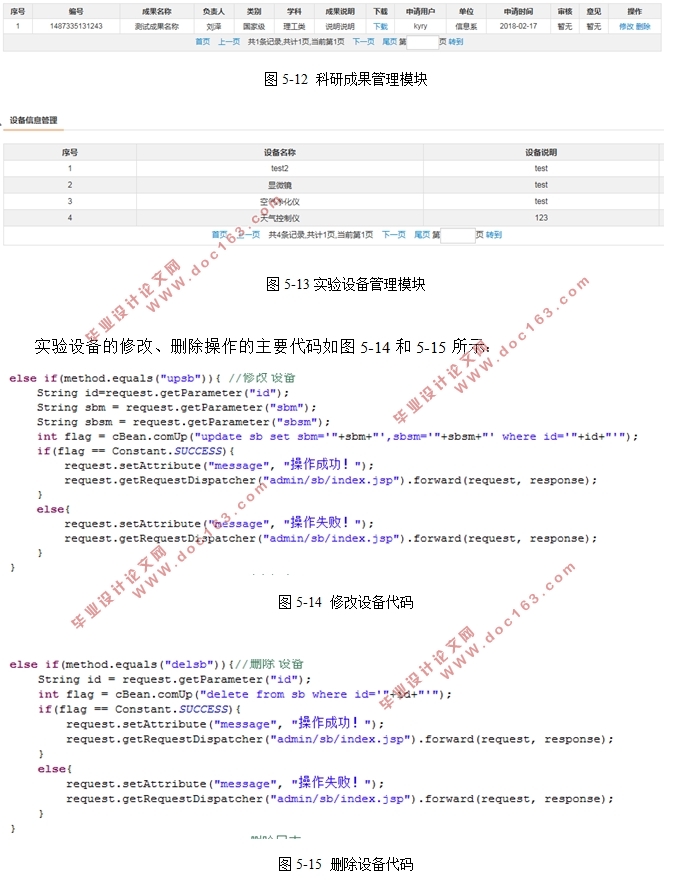The width and height of the screenshot is (674, 887).
Task: Select the 空气净化仪 equipment name cell
Action: [280, 201]
